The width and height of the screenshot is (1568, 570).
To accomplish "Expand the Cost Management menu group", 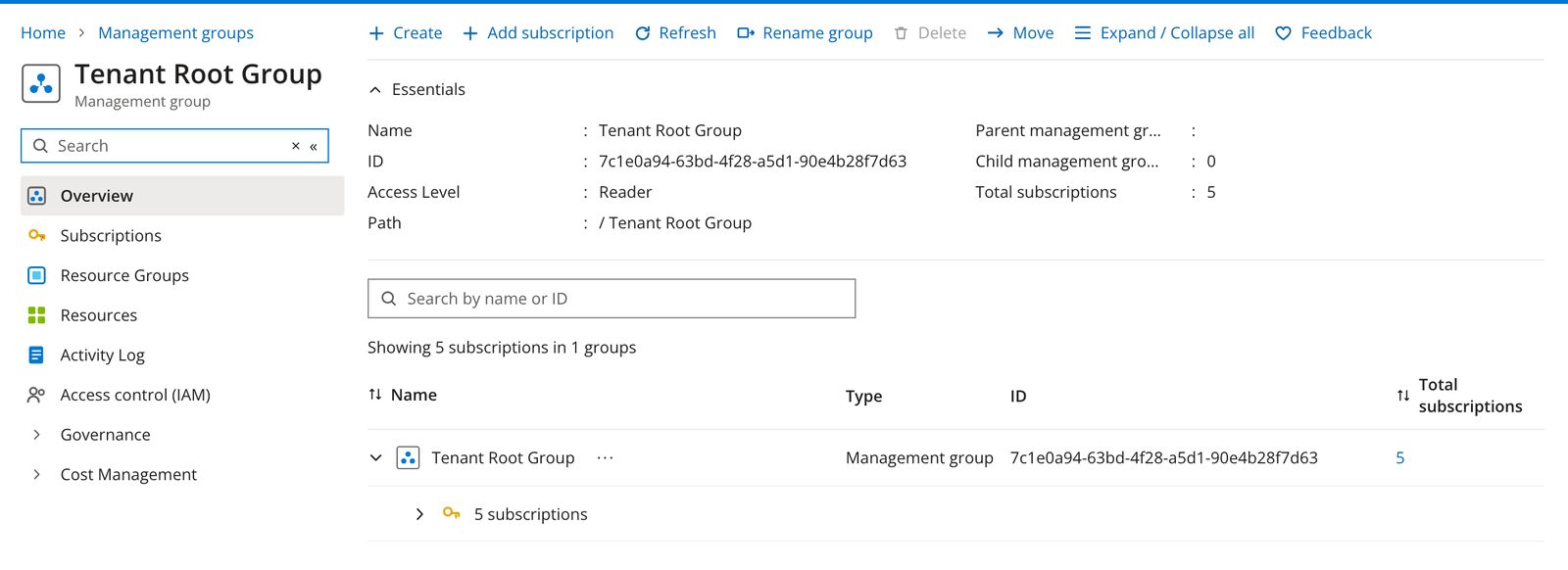I will click(x=36, y=474).
